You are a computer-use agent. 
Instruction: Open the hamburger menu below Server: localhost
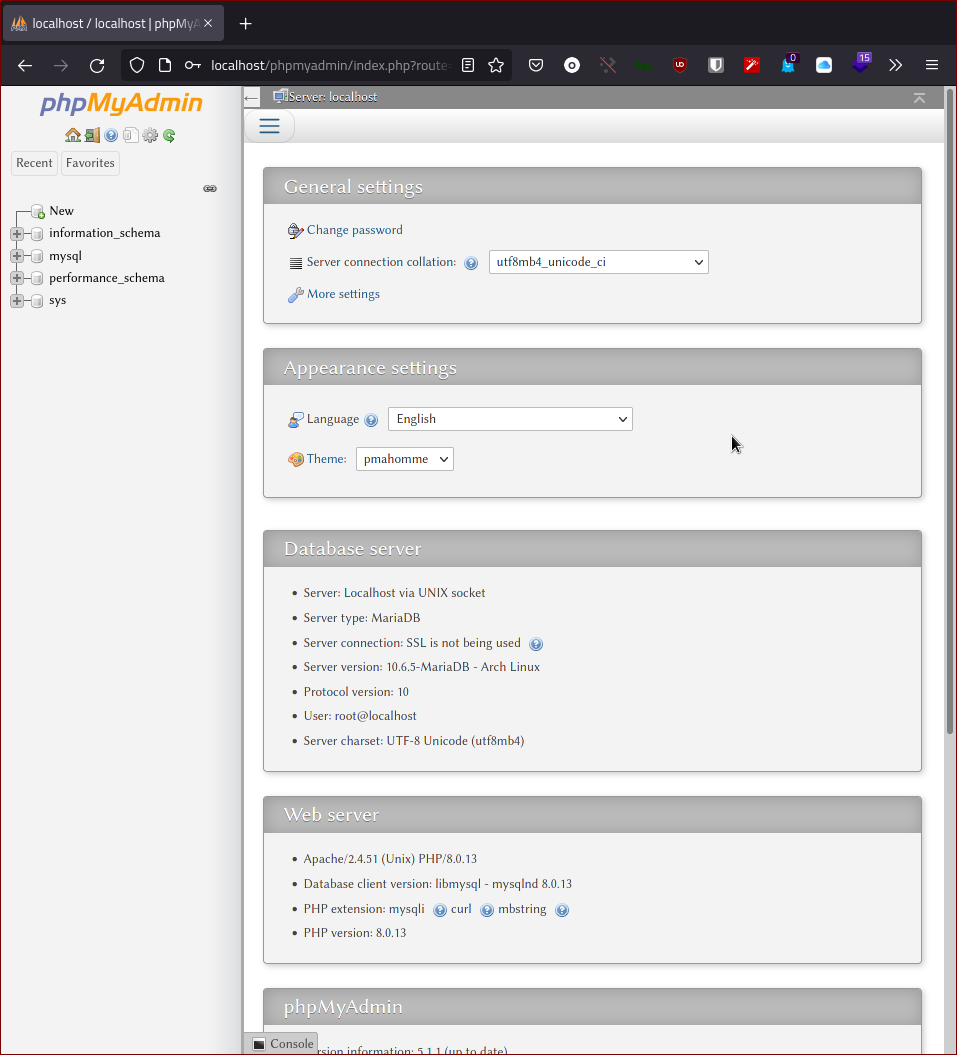(269, 126)
